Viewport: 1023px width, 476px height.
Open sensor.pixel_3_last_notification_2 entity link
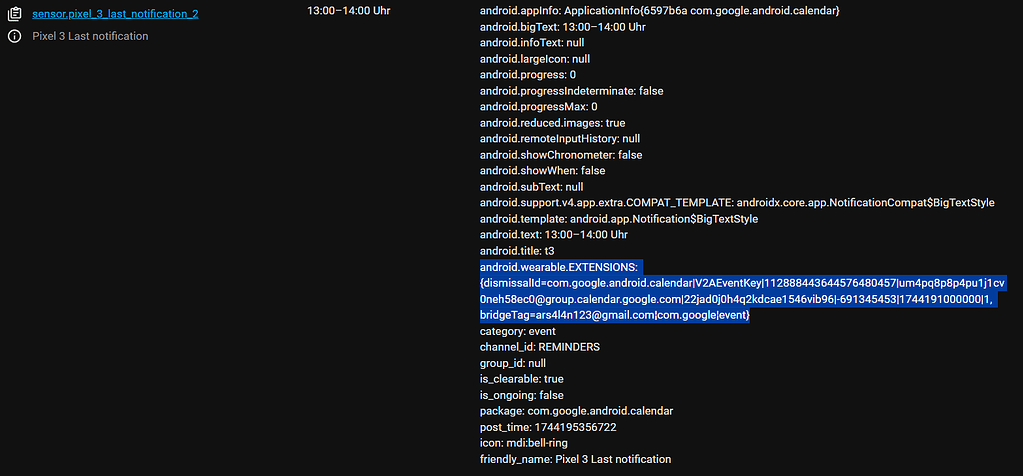click(115, 14)
